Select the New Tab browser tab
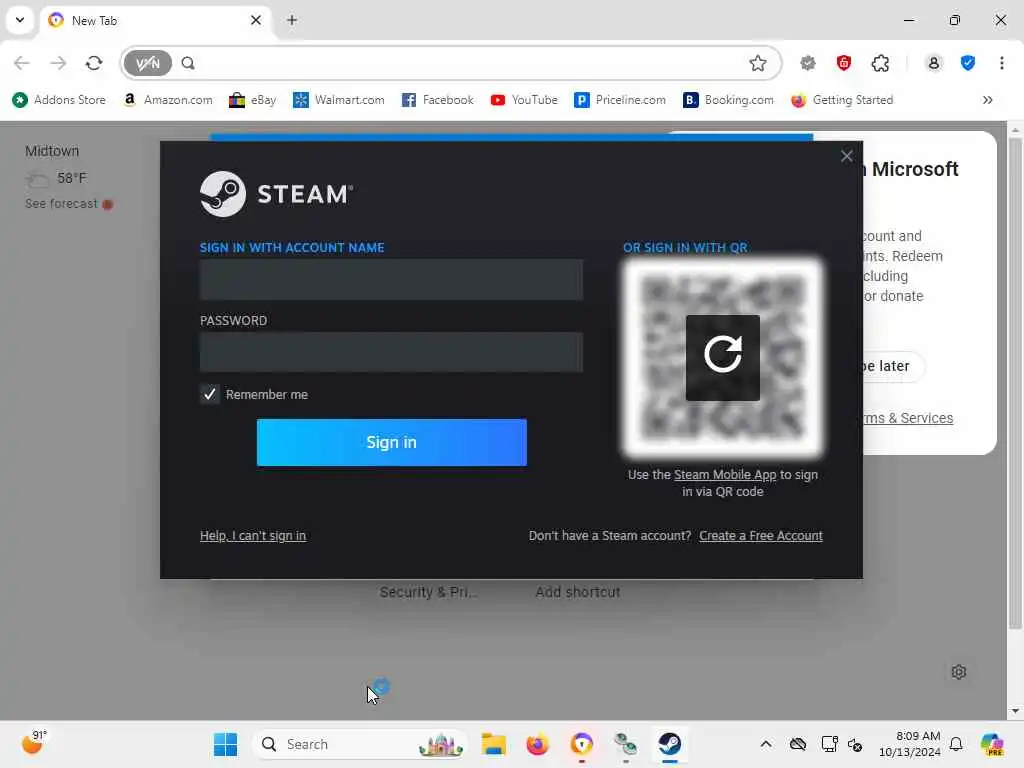 155,20
